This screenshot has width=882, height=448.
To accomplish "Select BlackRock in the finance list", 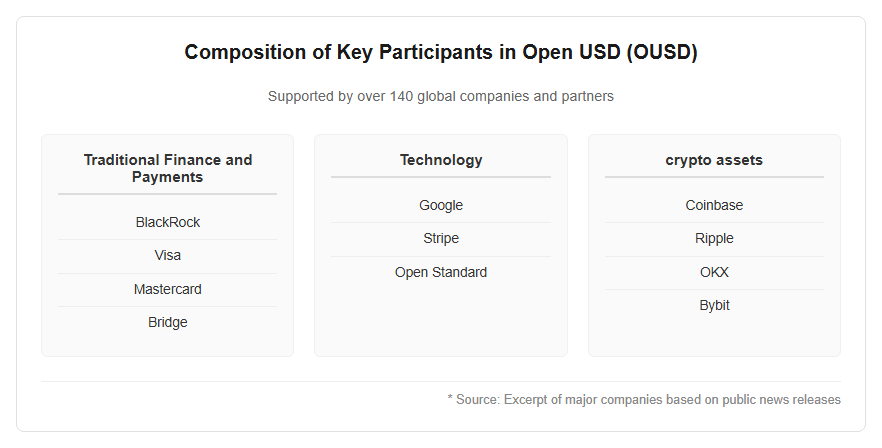I will tap(168, 222).
